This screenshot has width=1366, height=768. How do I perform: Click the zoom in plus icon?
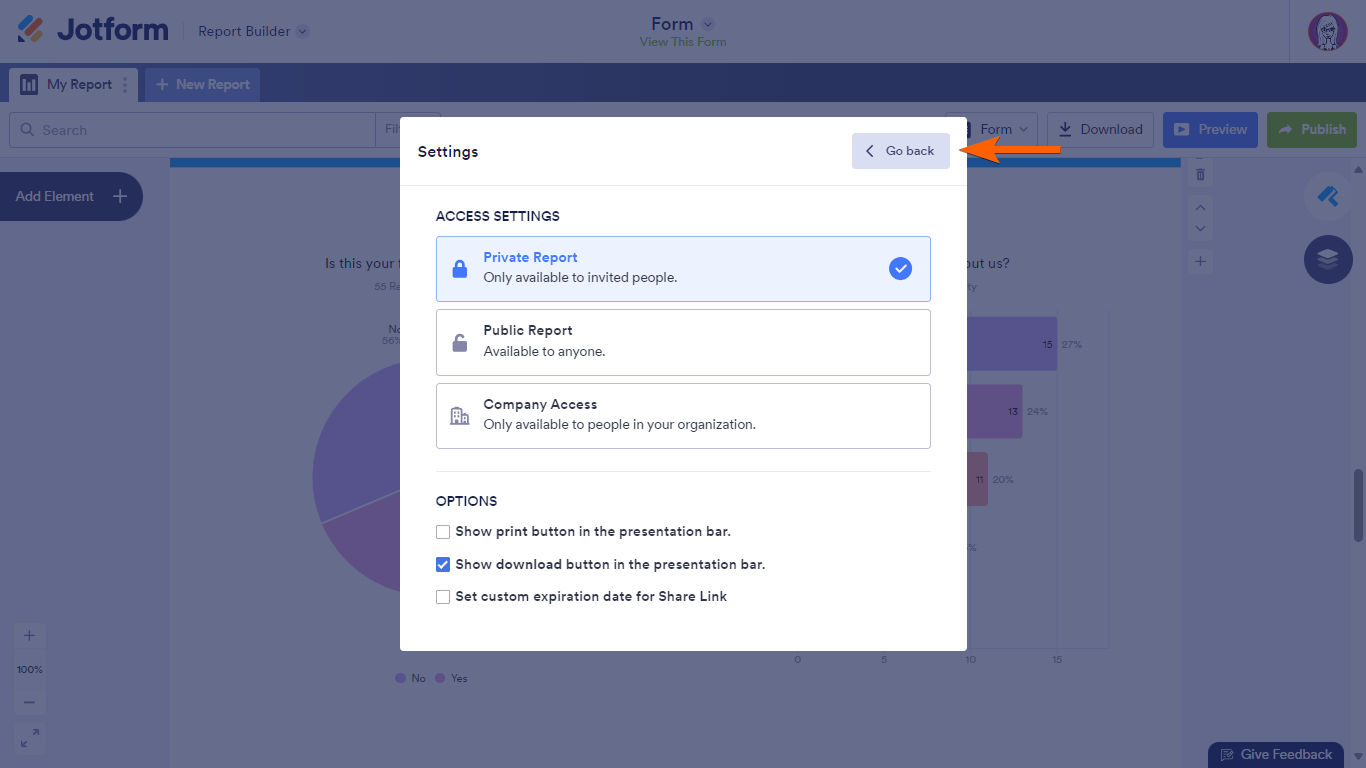(29, 636)
